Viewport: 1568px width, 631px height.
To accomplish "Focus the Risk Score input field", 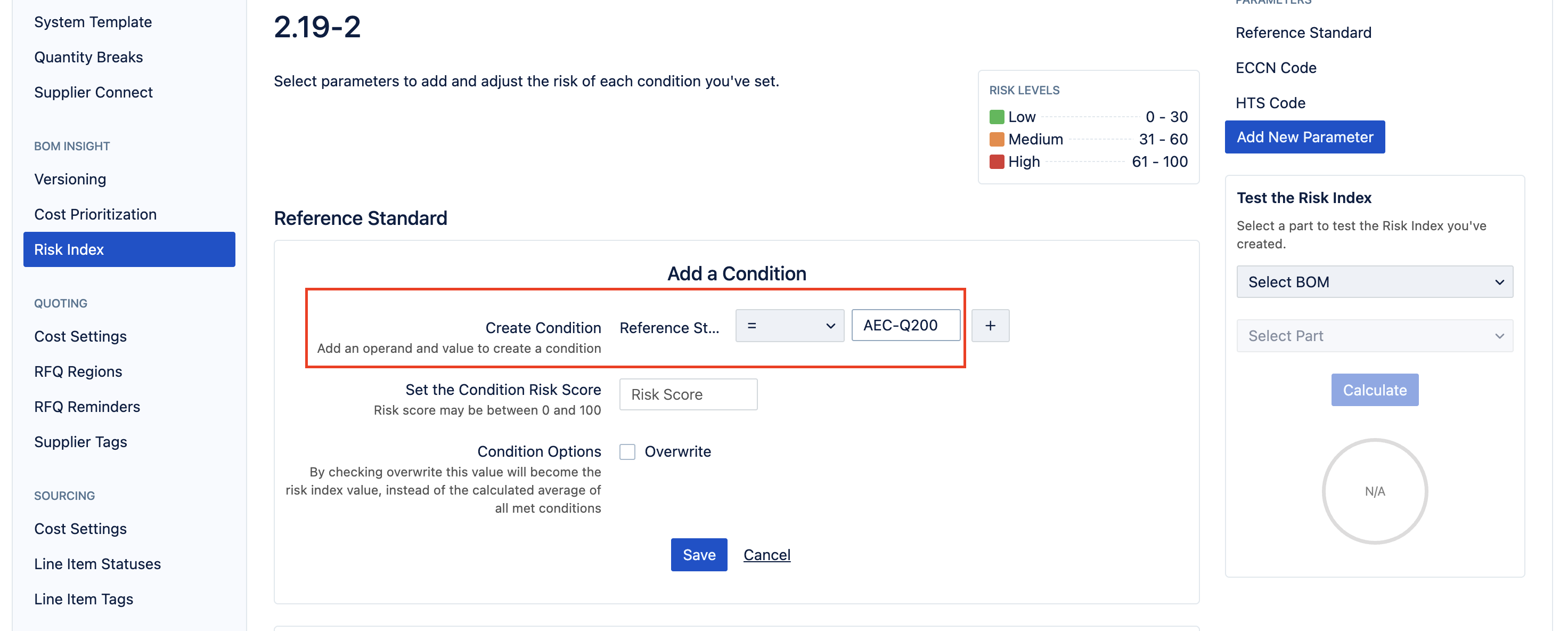I will click(688, 394).
